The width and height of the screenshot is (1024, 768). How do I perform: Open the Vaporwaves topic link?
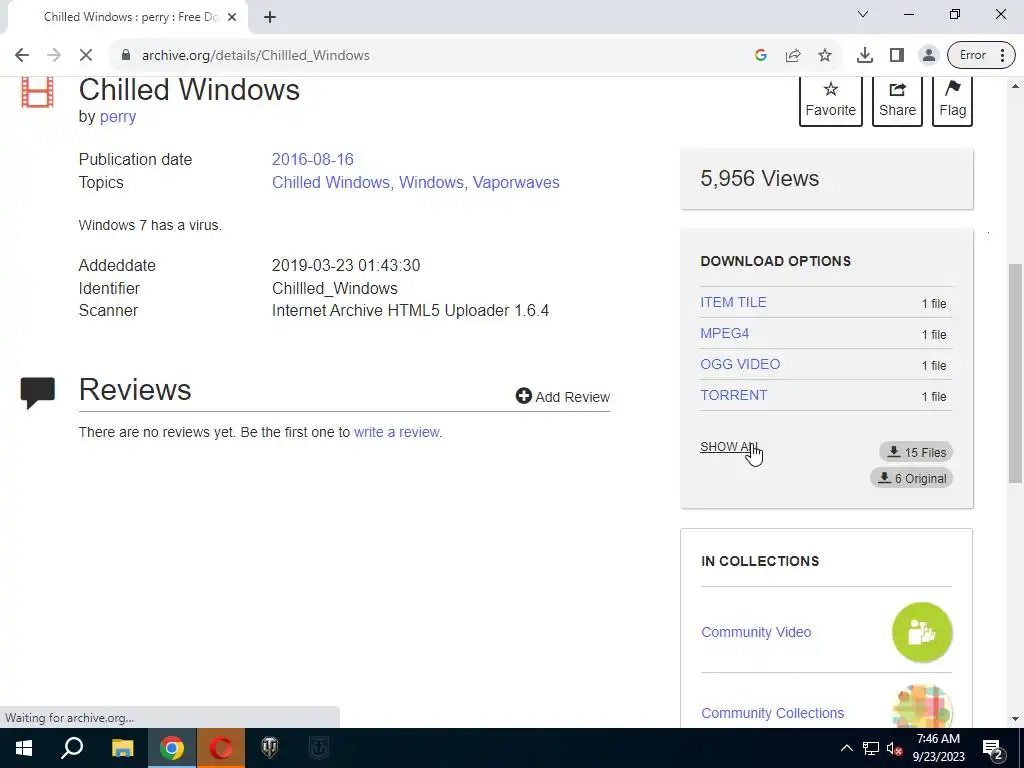[516, 182]
